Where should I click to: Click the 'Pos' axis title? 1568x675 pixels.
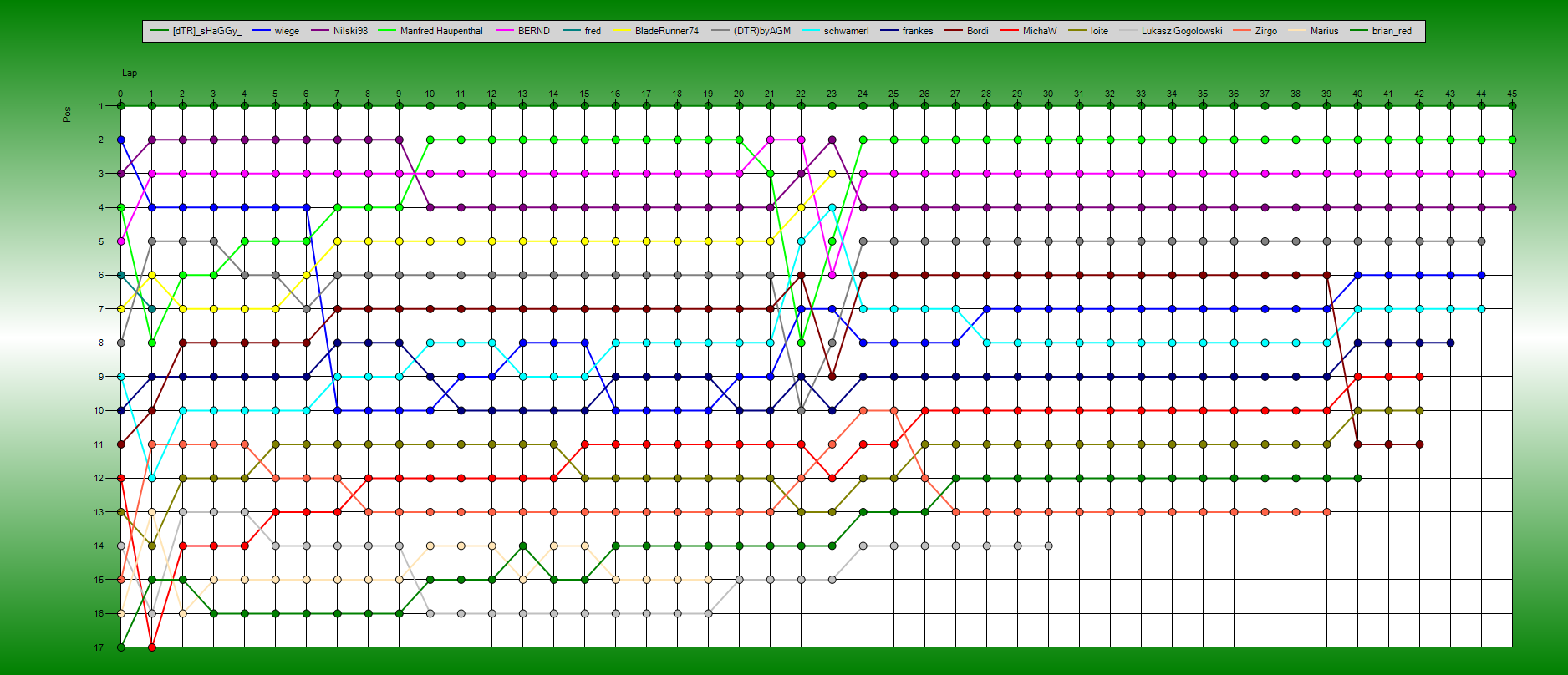67,114
